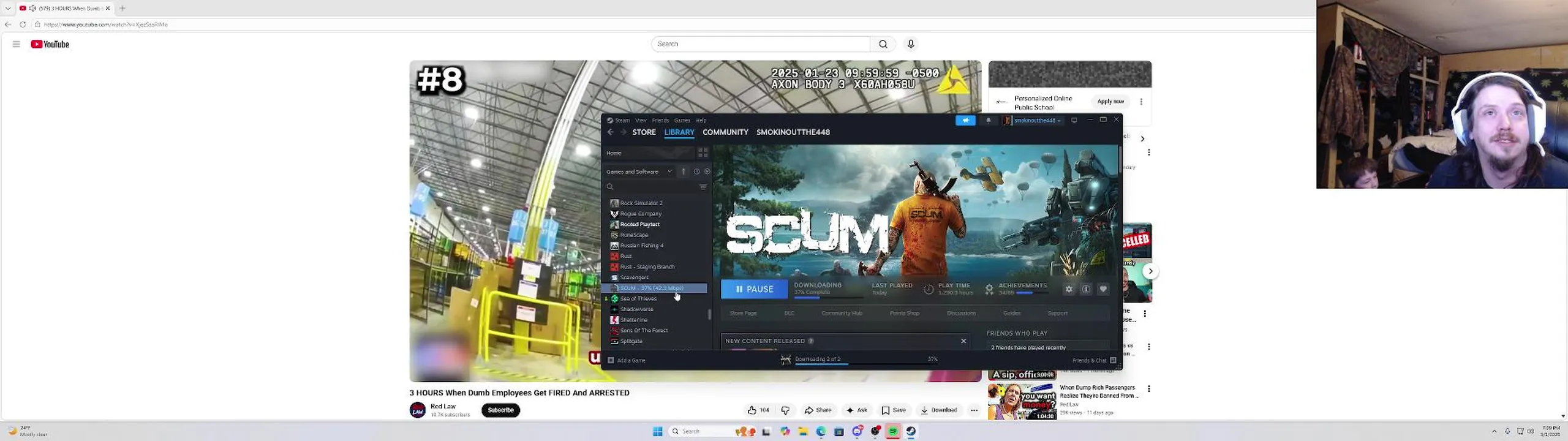
Task: Click Apply now on the school ad
Action: click(1110, 102)
